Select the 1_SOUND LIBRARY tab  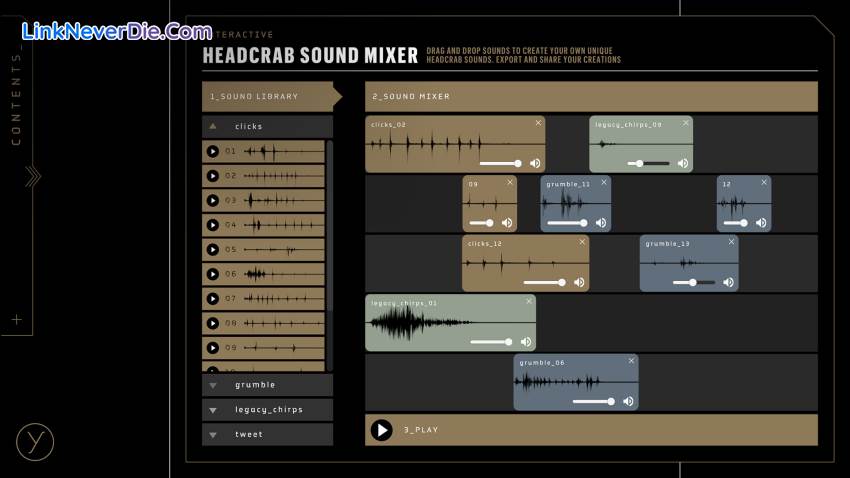[267, 97]
